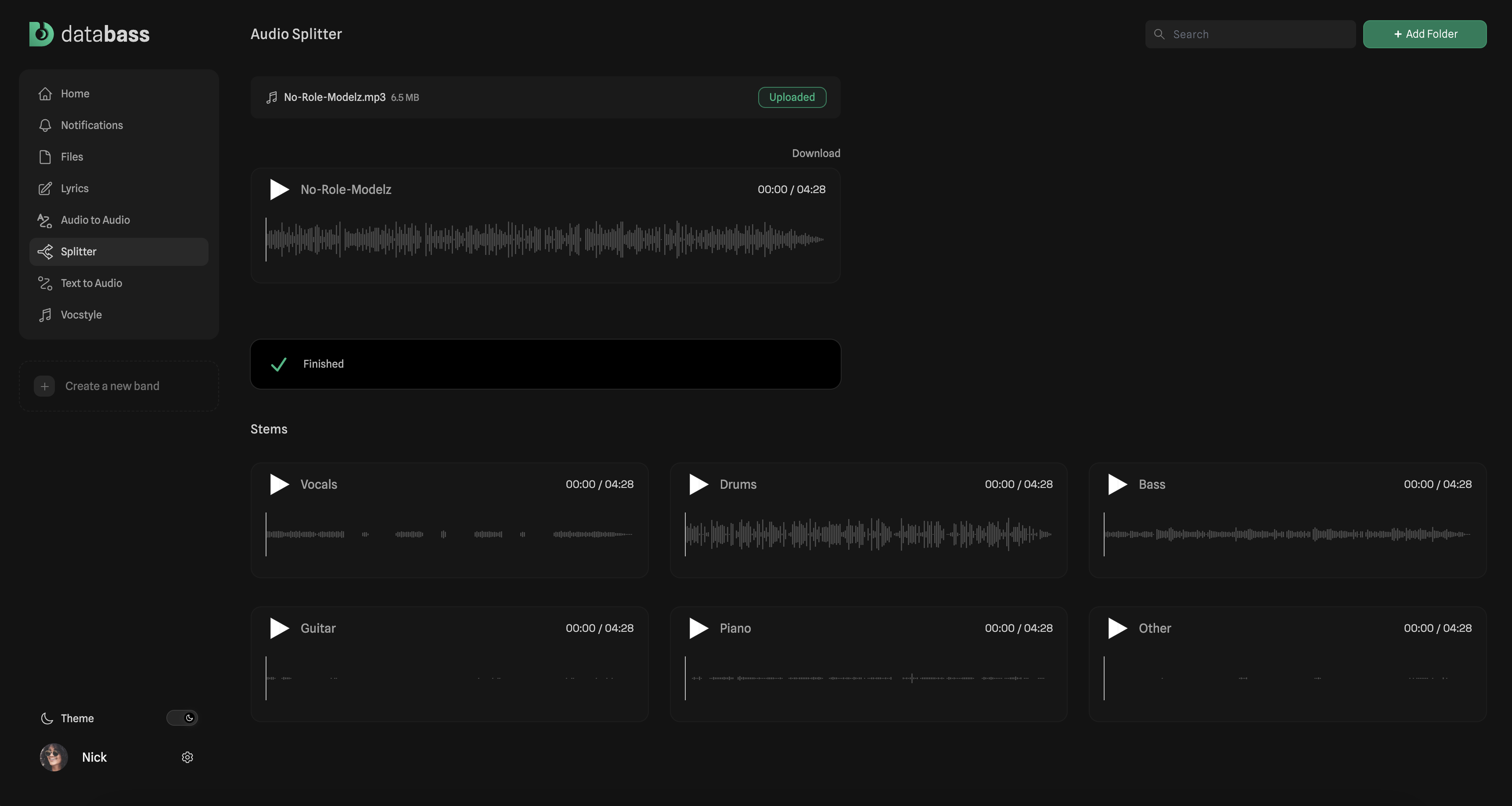Select the Splitter sidebar item
The width and height of the screenshot is (1512, 806).
point(119,252)
